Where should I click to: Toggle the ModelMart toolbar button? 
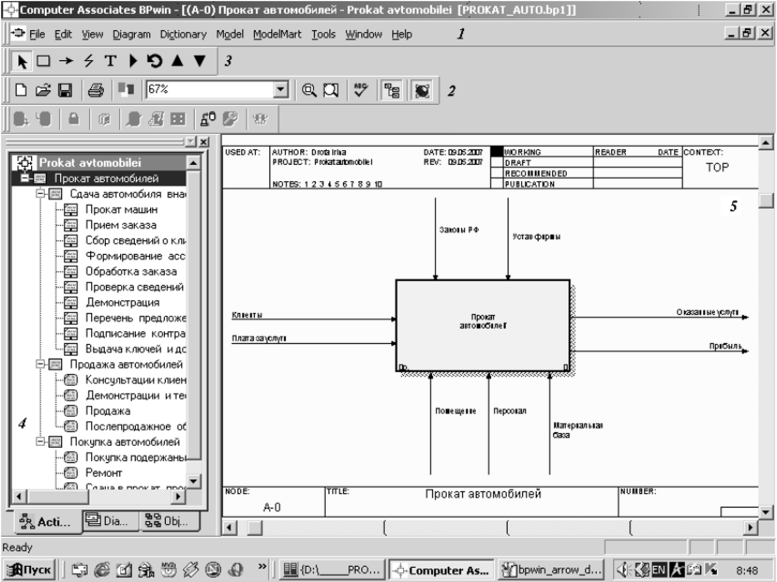[421, 90]
